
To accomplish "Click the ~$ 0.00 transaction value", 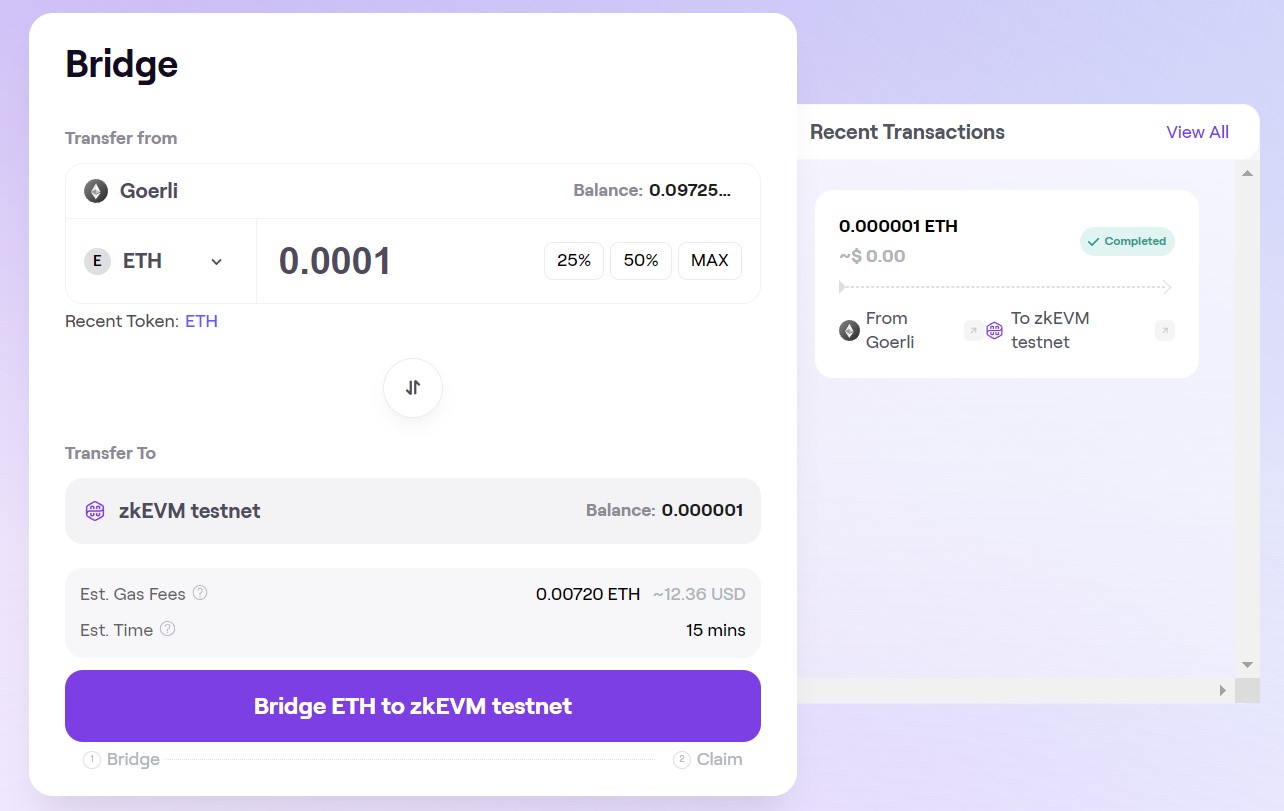I will 872,256.
